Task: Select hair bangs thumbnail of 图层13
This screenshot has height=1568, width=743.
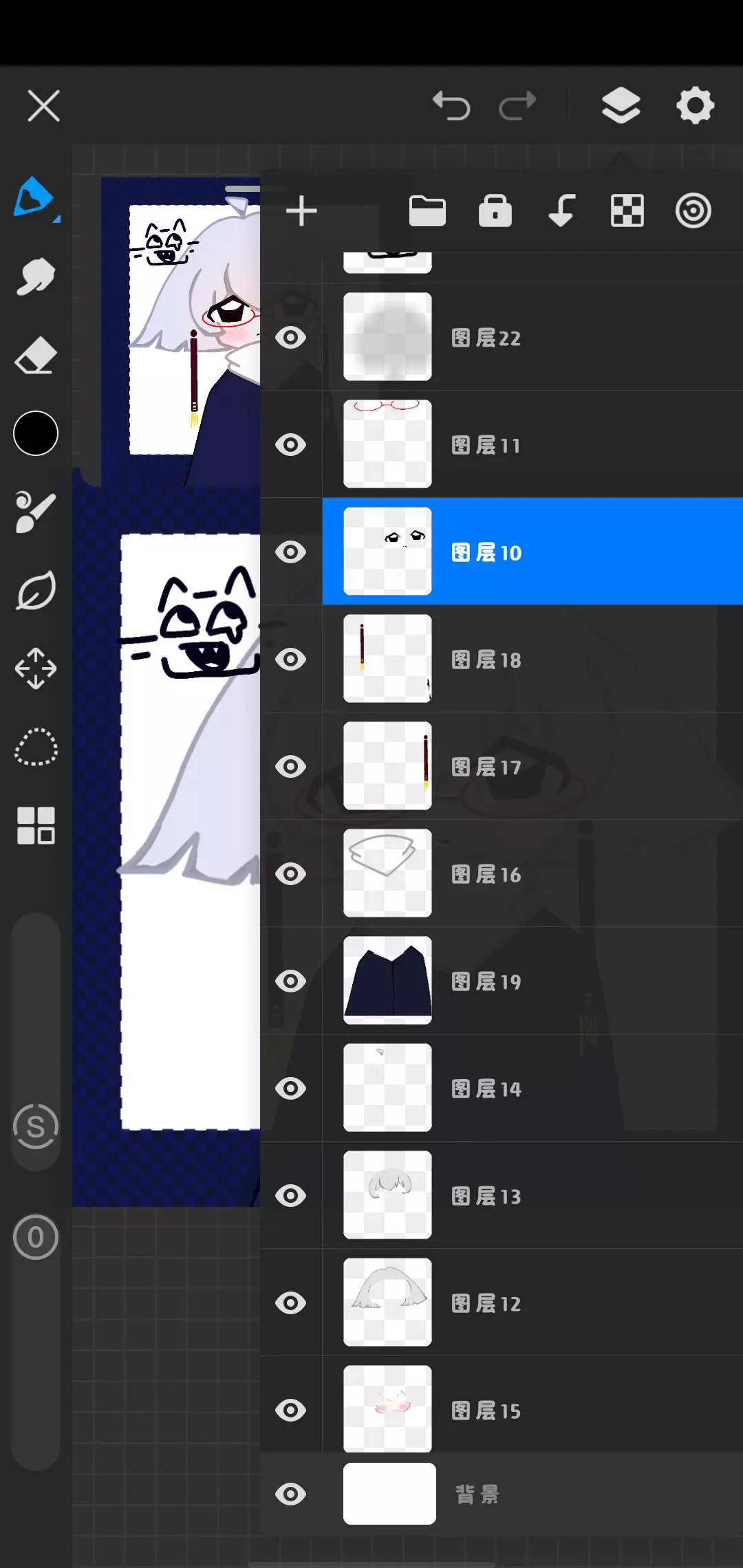Action: tap(387, 1195)
